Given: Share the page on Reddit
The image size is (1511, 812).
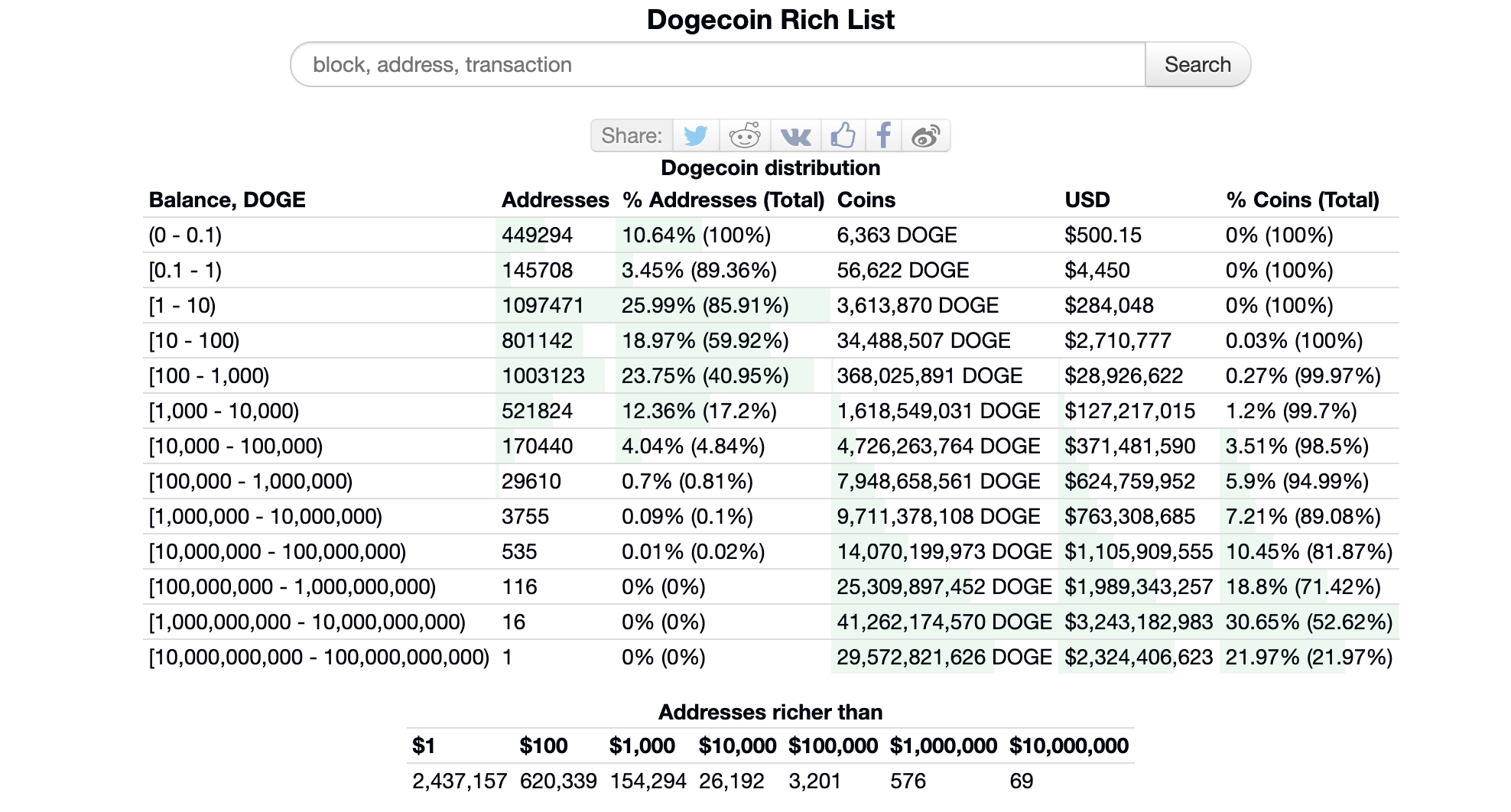Looking at the screenshot, I should pyautogui.click(x=744, y=136).
